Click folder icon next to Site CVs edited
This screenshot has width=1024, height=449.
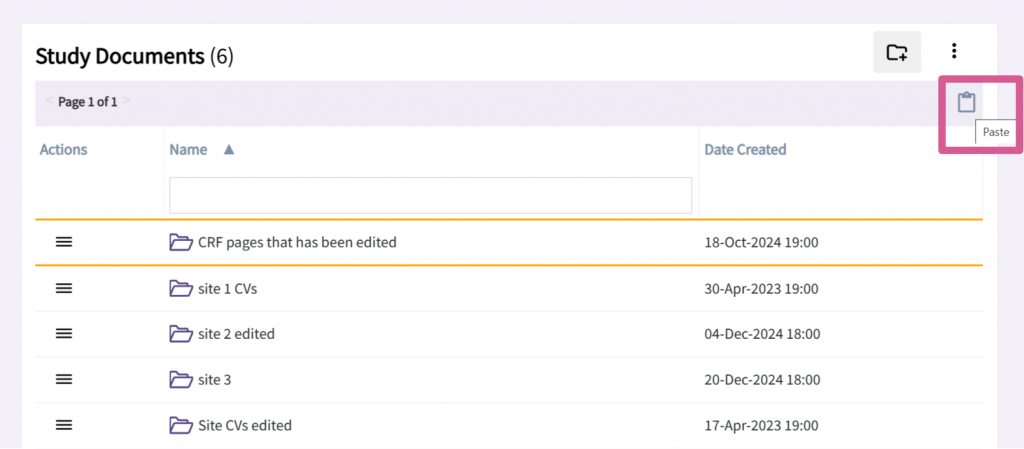pos(181,425)
